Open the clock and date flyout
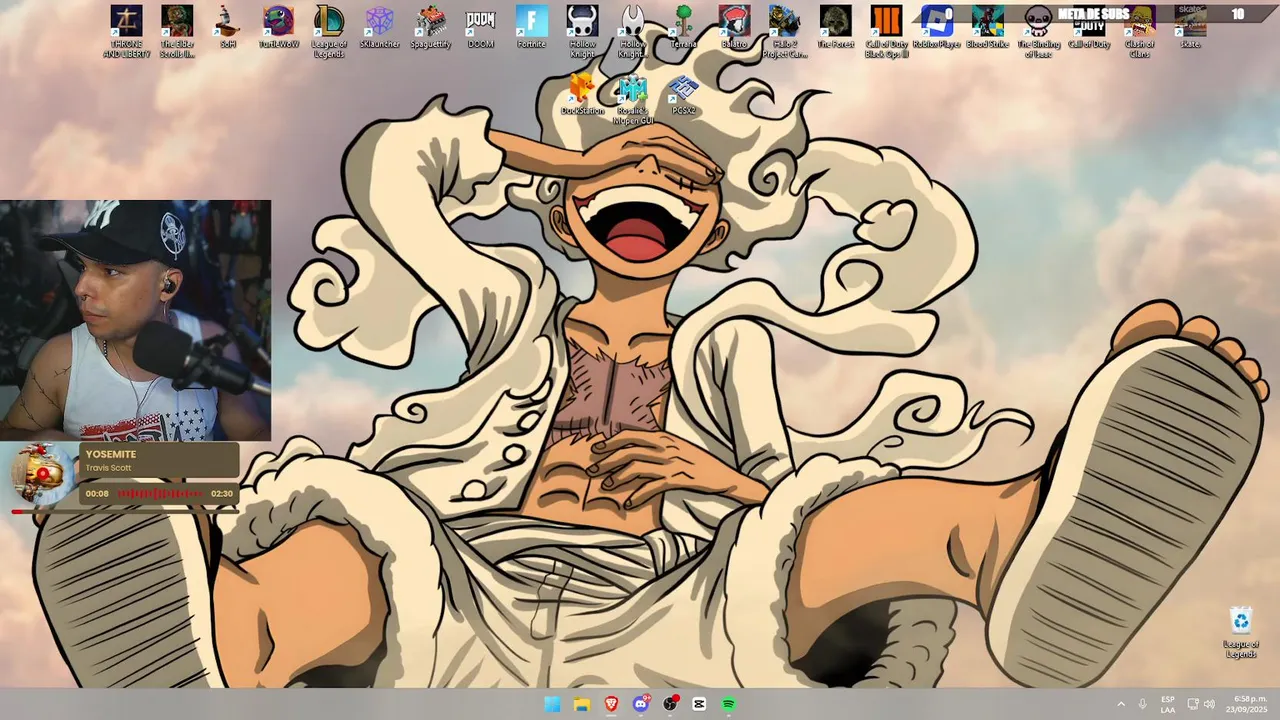This screenshot has height=720, width=1280. pyautogui.click(x=1247, y=704)
